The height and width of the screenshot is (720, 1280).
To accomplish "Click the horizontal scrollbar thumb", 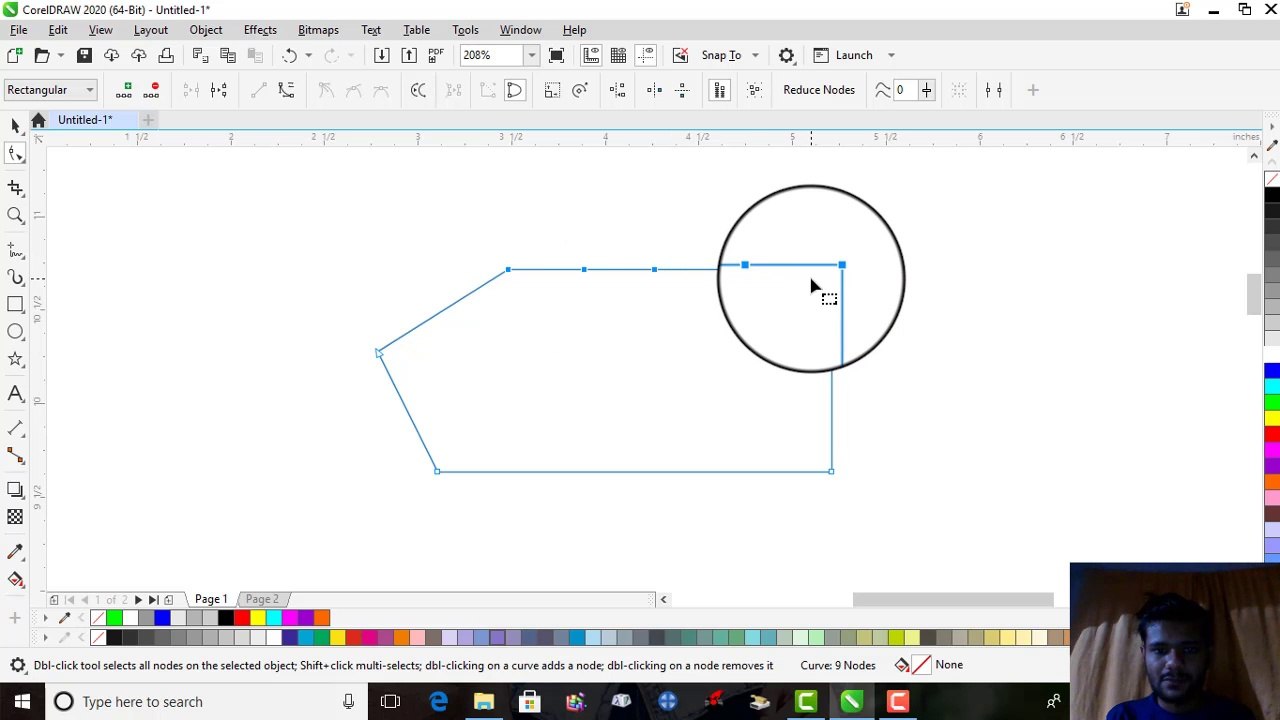I will pyautogui.click(x=953, y=599).
